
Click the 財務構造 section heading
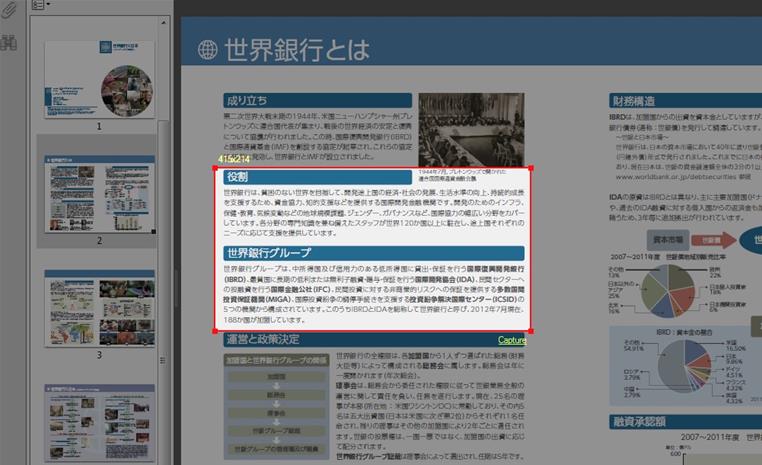coord(634,101)
